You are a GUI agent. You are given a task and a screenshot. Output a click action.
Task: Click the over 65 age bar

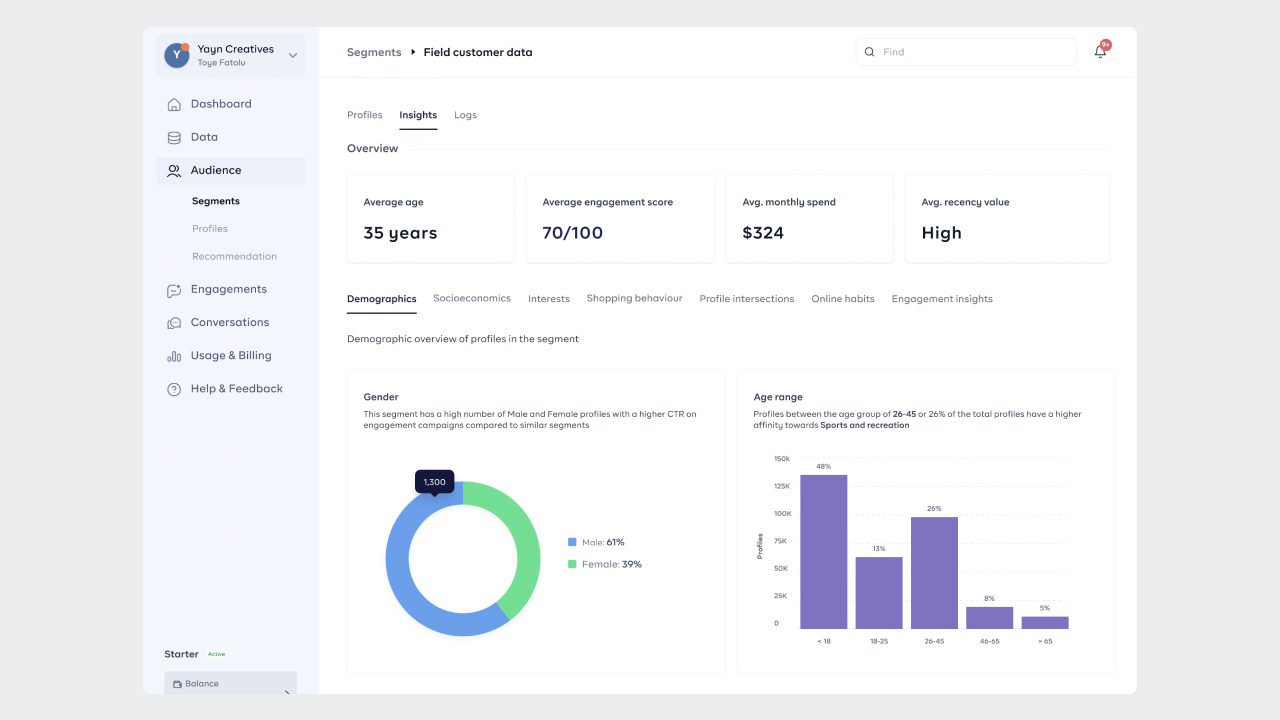1045,622
